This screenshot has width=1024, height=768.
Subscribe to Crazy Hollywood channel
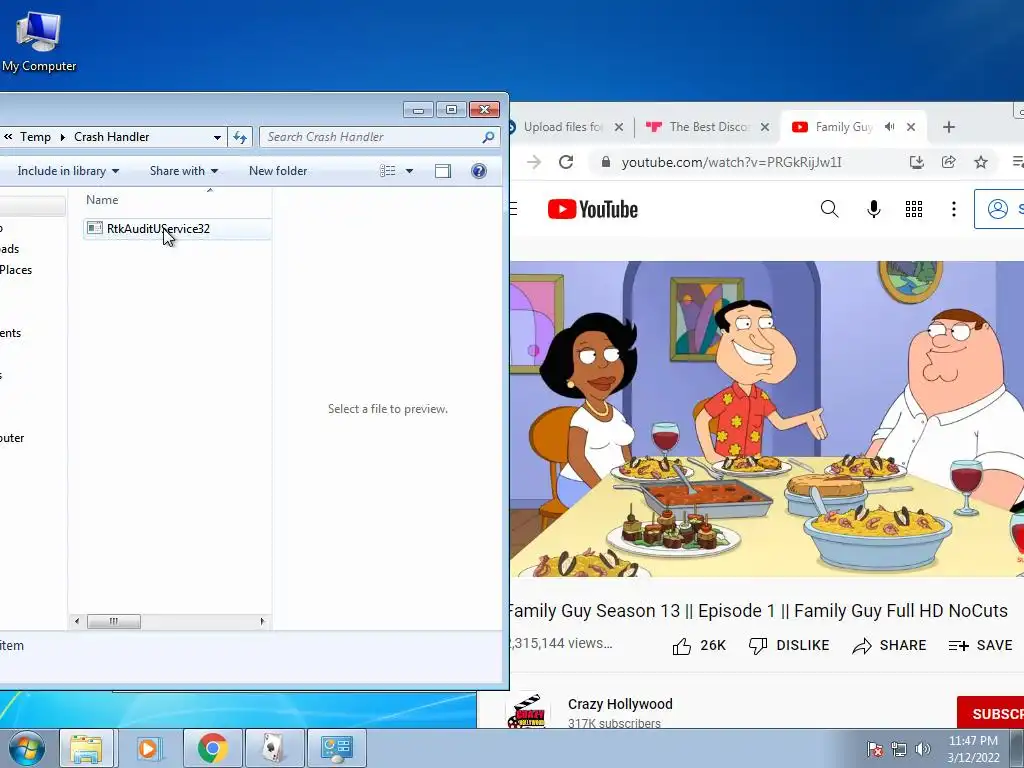(990, 713)
